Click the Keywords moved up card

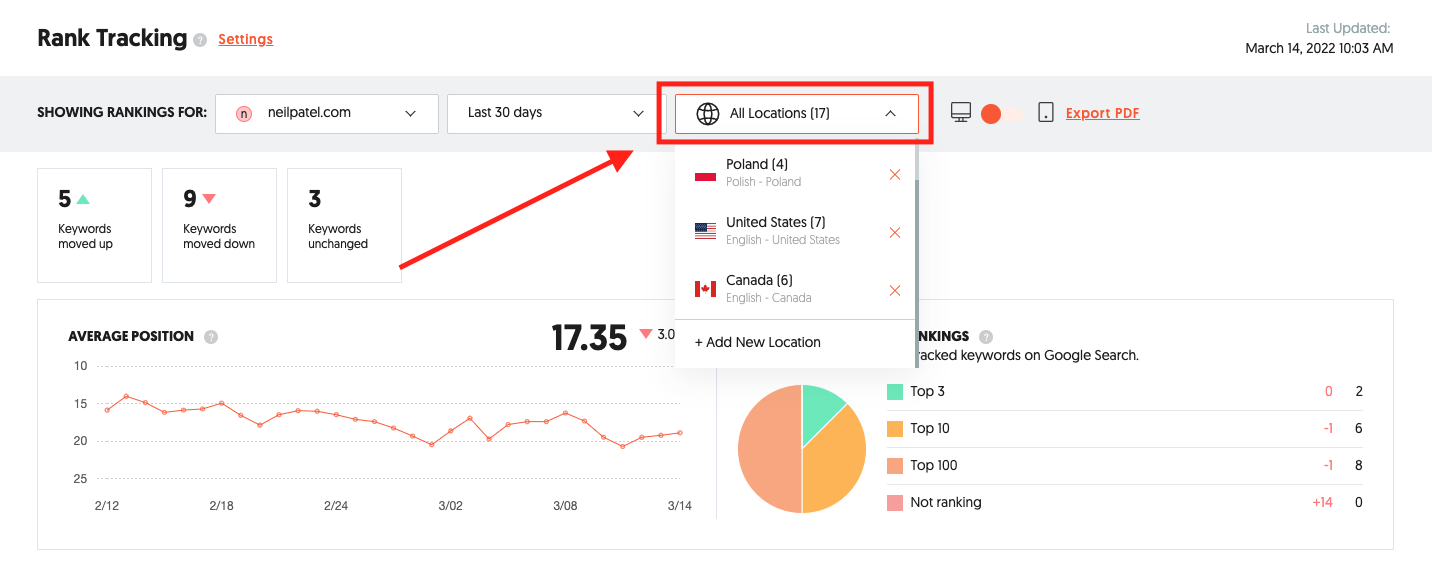tap(94, 225)
